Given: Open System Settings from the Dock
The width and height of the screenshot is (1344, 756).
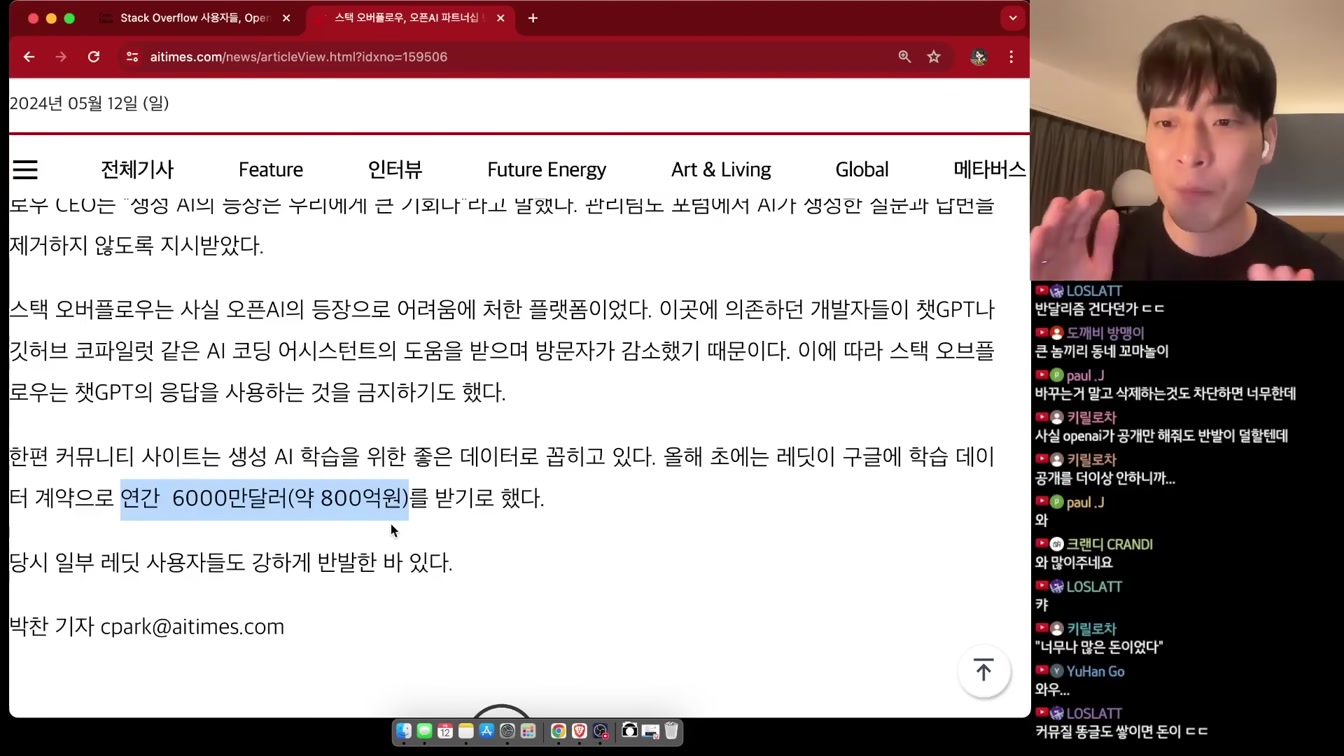Looking at the screenshot, I should 507,731.
